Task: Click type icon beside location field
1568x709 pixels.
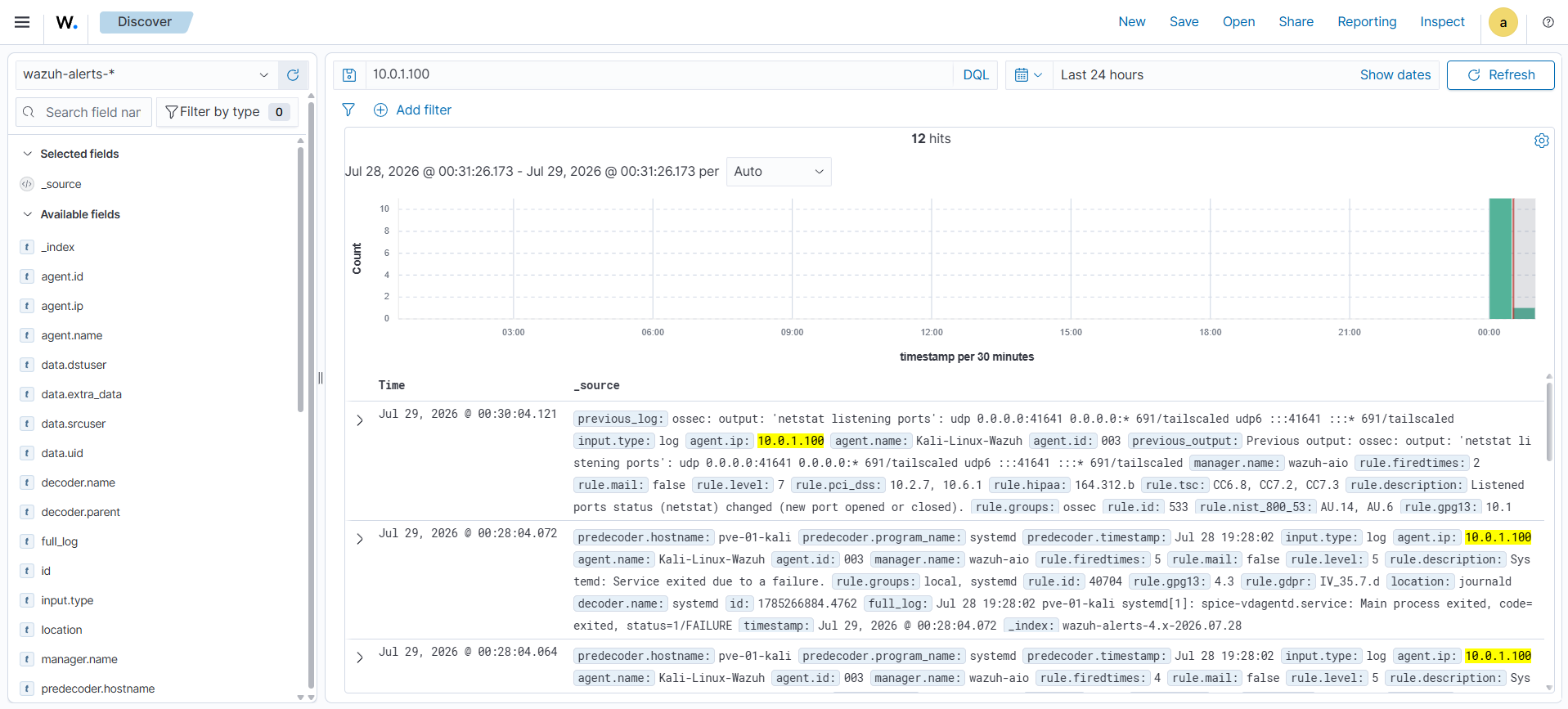Action: click(27, 630)
